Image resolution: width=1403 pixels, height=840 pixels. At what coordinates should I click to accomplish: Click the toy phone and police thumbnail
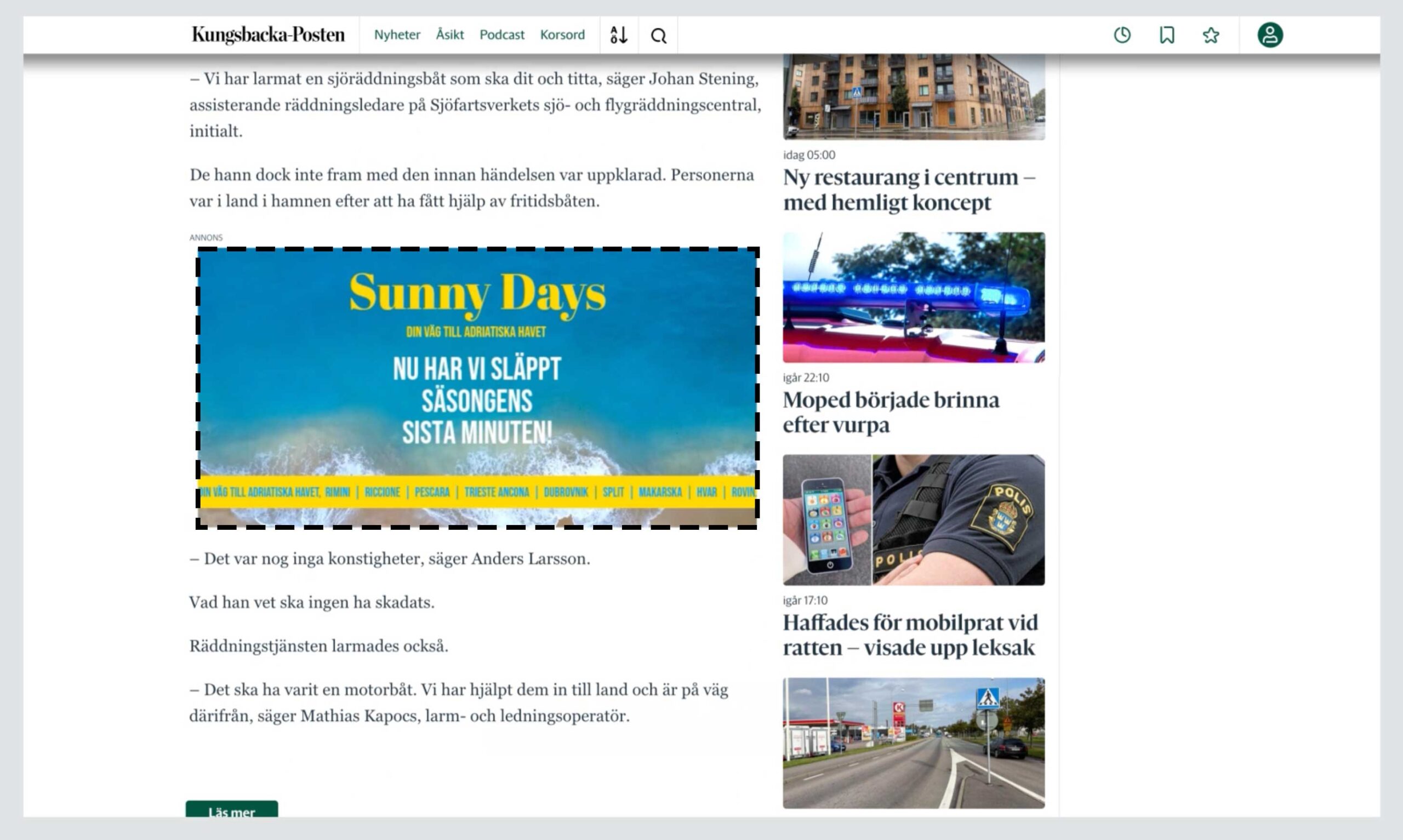pos(914,519)
